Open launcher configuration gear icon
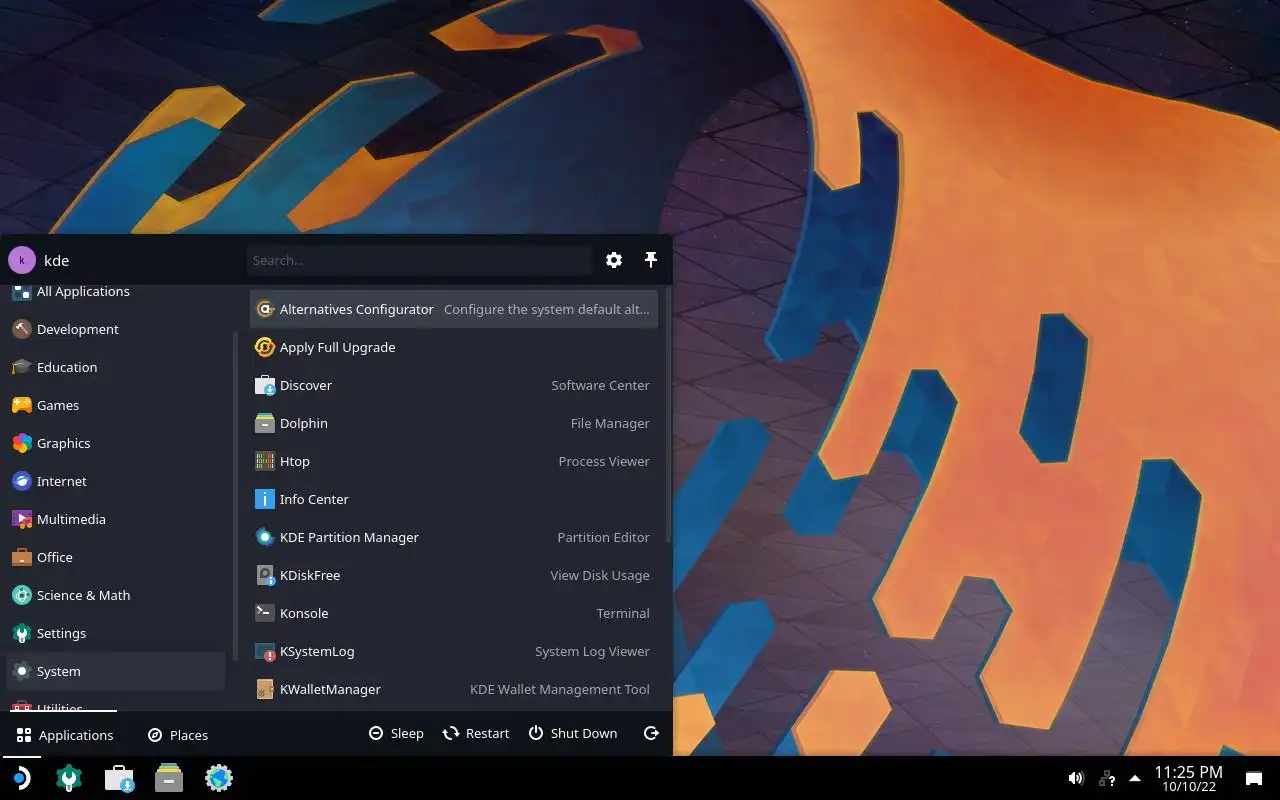This screenshot has width=1280, height=800. 614,260
